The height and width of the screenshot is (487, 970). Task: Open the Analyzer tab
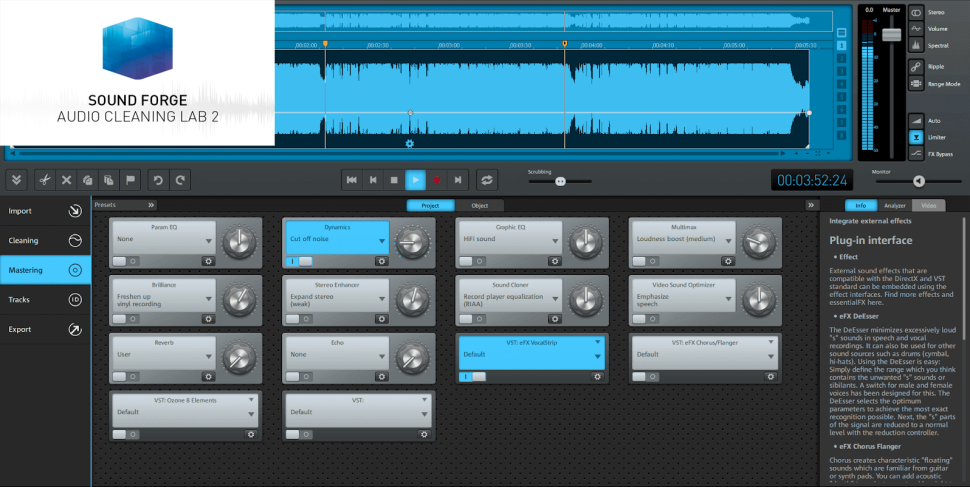895,205
